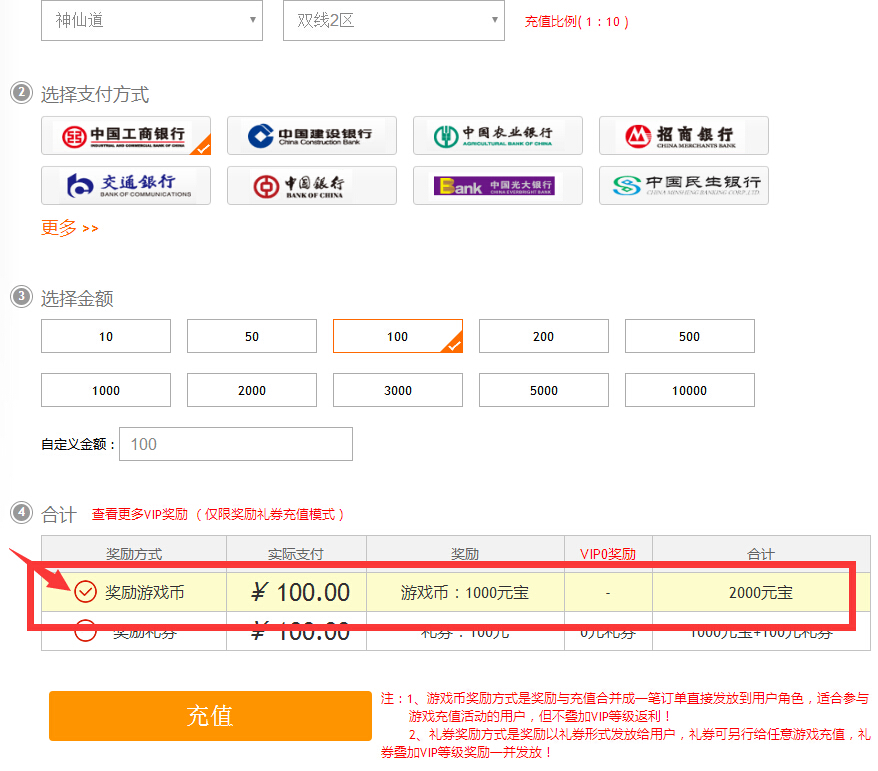The width and height of the screenshot is (878, 771).
Task: Open 查看更多VIP奖励 link
Action: click(139, 514)
